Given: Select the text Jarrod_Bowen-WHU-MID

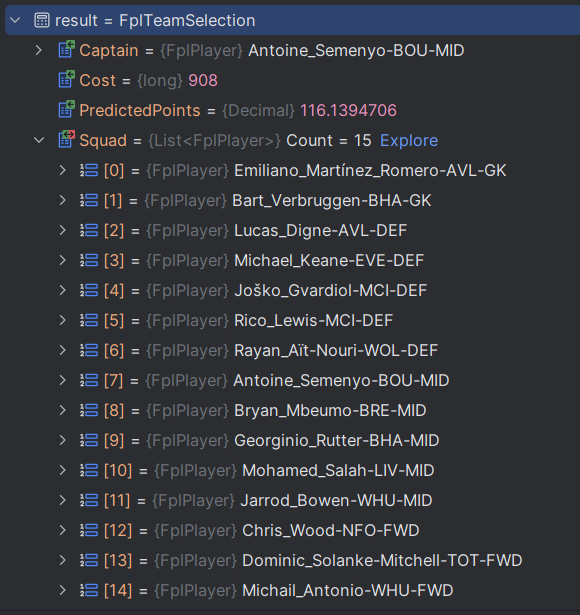Looking at the screenshot, I should (x=336, y=500).
